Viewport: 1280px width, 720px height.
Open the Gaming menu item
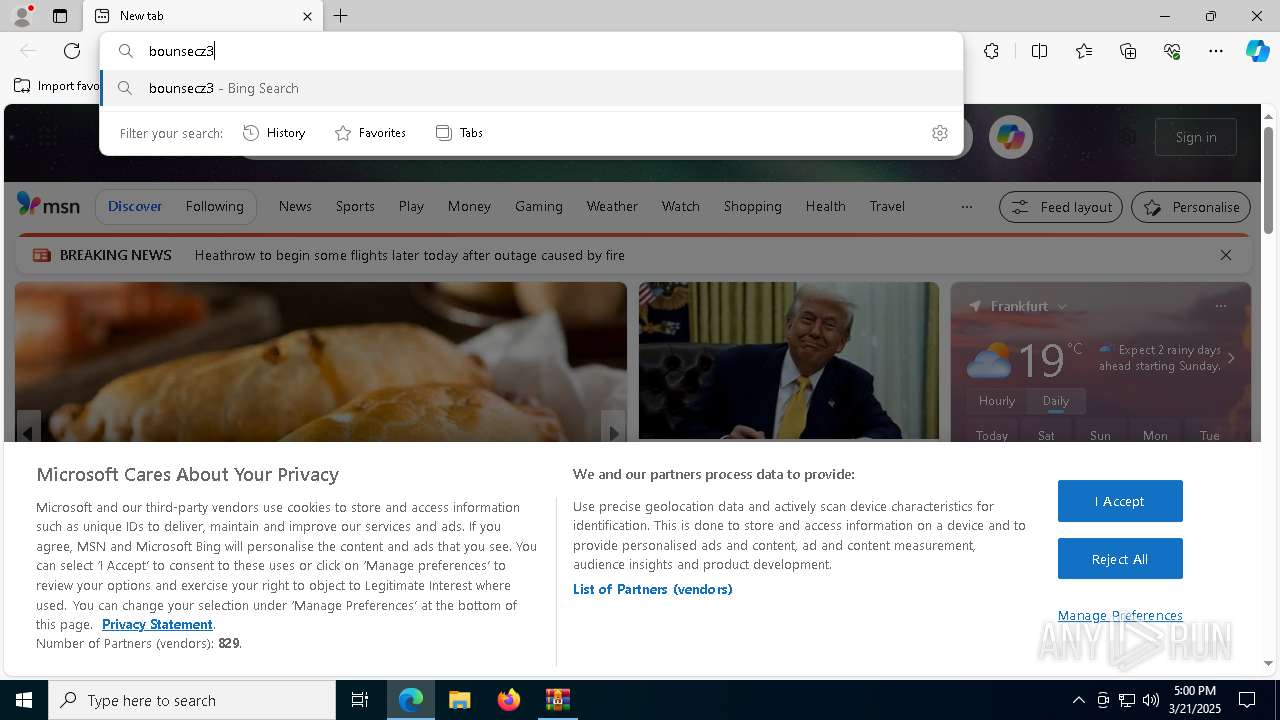click(539, 206)
